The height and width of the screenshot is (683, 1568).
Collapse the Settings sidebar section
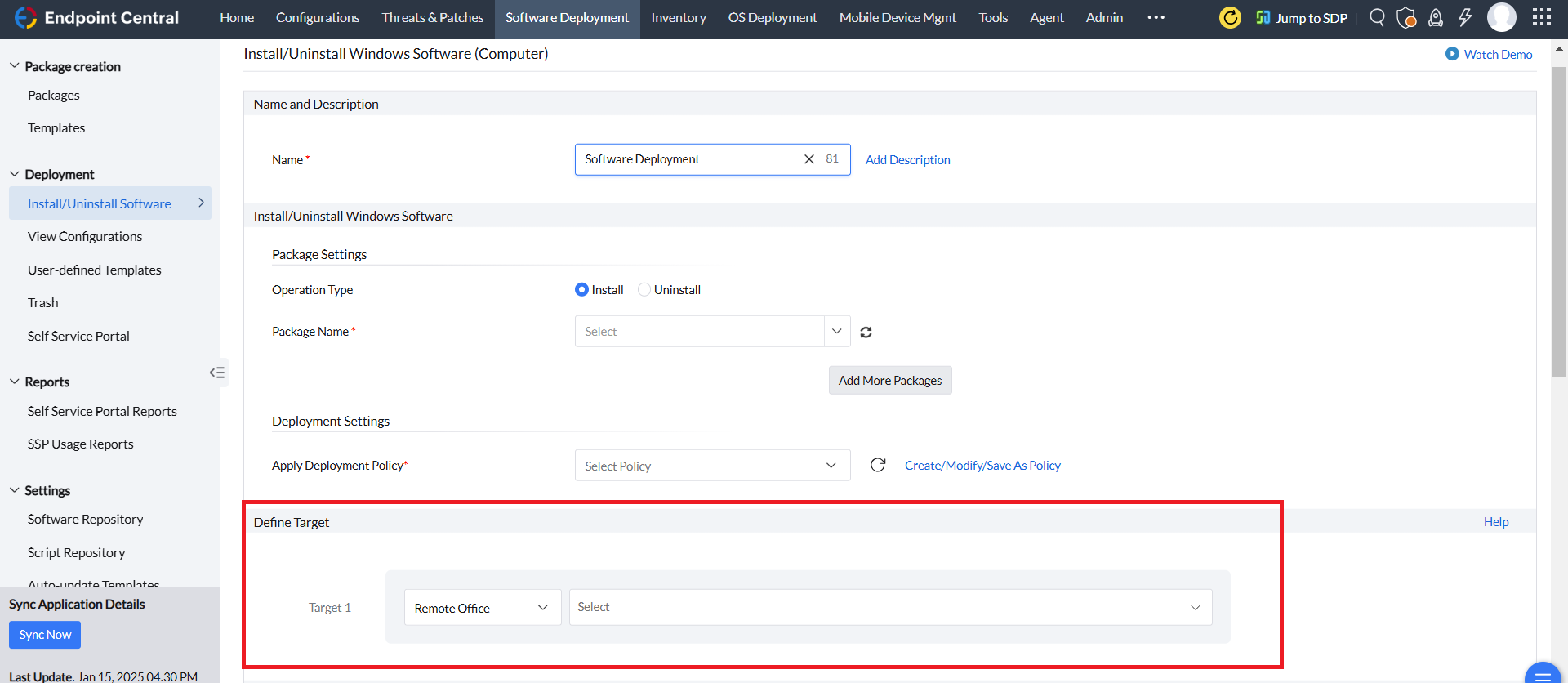tap(14, 490)
